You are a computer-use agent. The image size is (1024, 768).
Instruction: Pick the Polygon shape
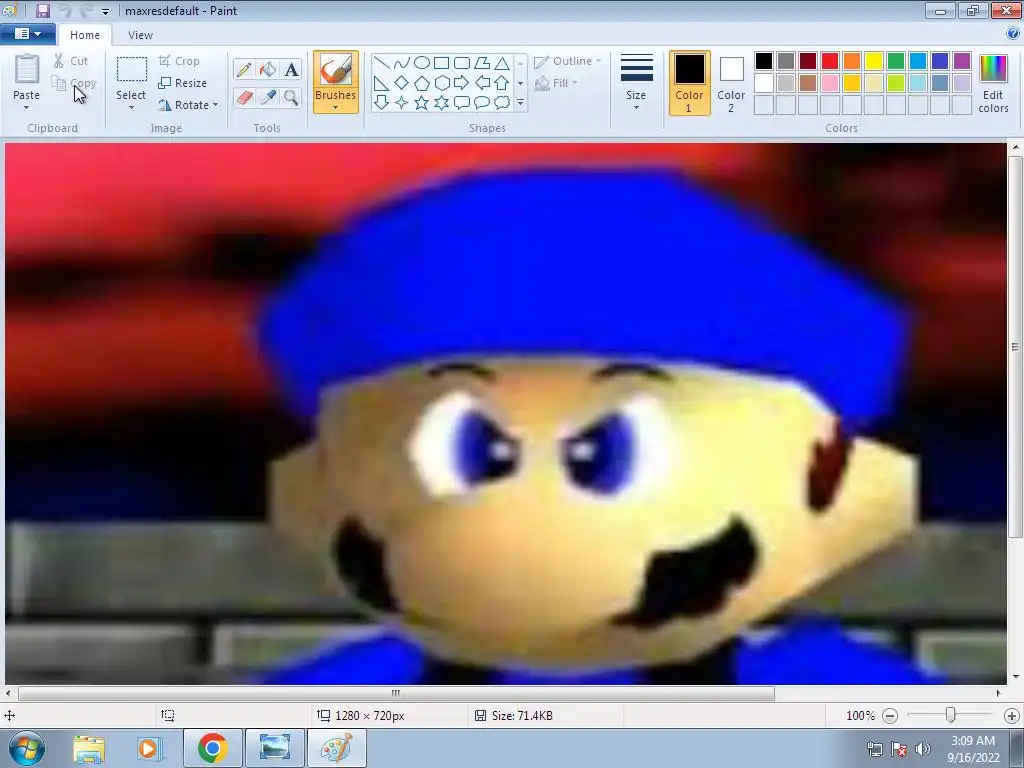point(482,63)
